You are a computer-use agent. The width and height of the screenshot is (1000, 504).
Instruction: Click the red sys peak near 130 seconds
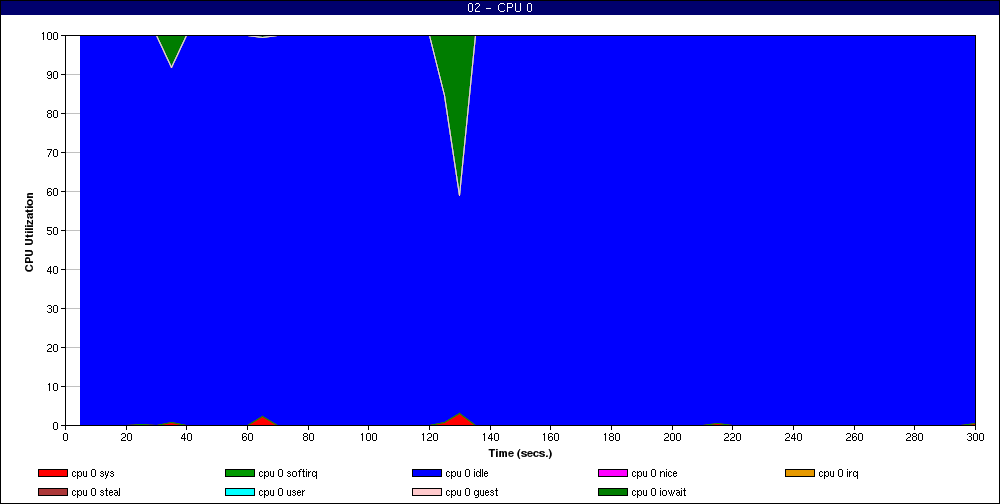click(x=459, y=420)
